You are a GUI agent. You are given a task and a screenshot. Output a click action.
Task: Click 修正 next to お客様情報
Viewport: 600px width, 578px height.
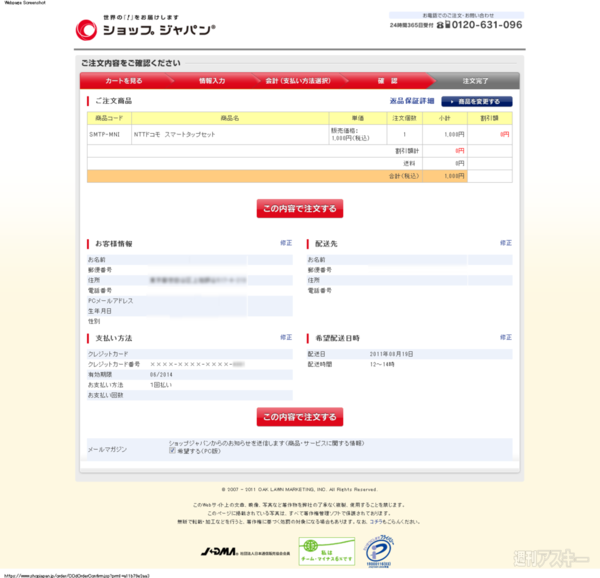286,243
